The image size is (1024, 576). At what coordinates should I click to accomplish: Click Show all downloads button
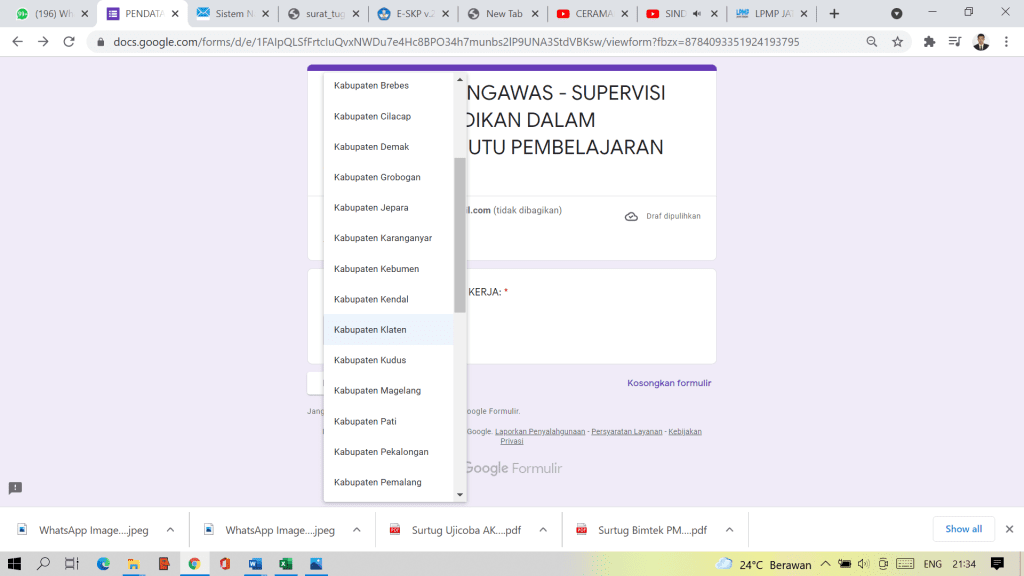[x=963, y=529]
